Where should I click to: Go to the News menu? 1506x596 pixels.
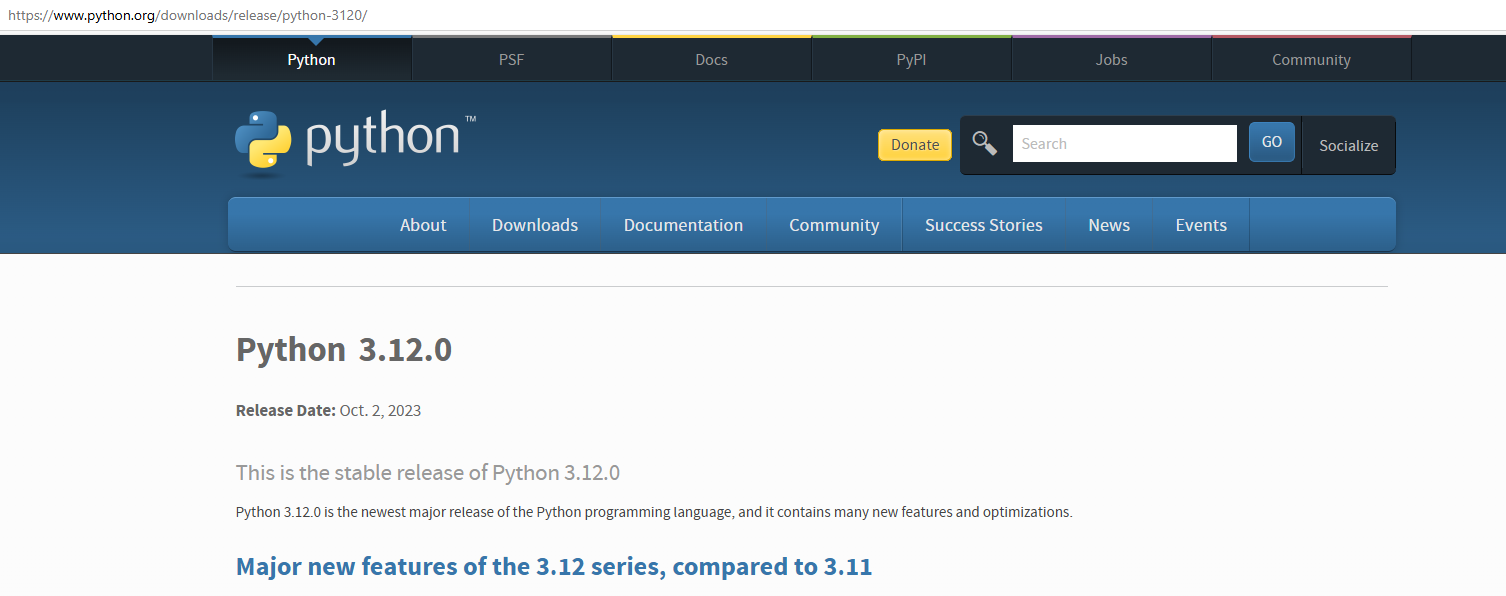(x=1109, y=225)
